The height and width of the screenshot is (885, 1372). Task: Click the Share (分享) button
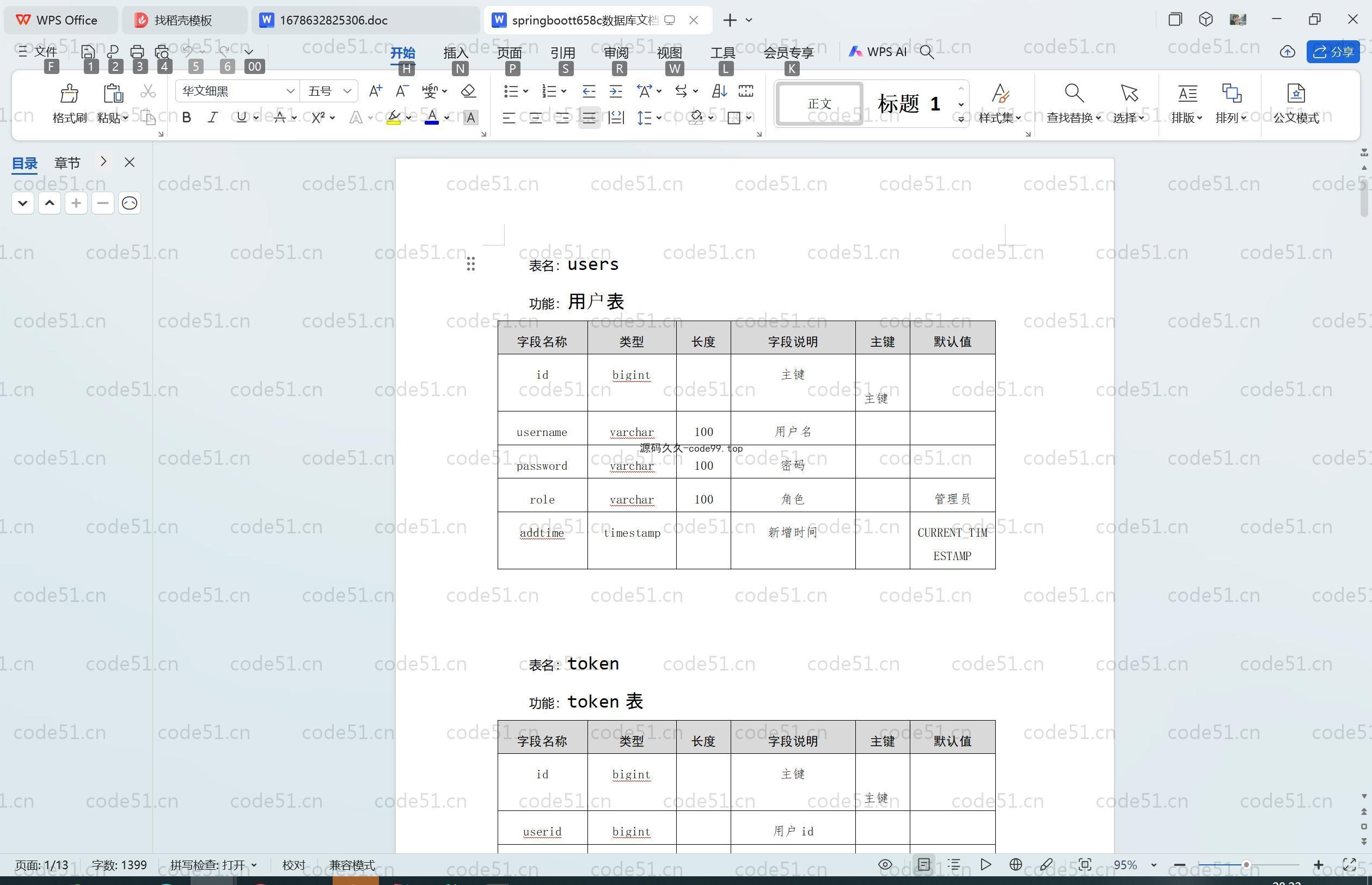point(1333,52)
